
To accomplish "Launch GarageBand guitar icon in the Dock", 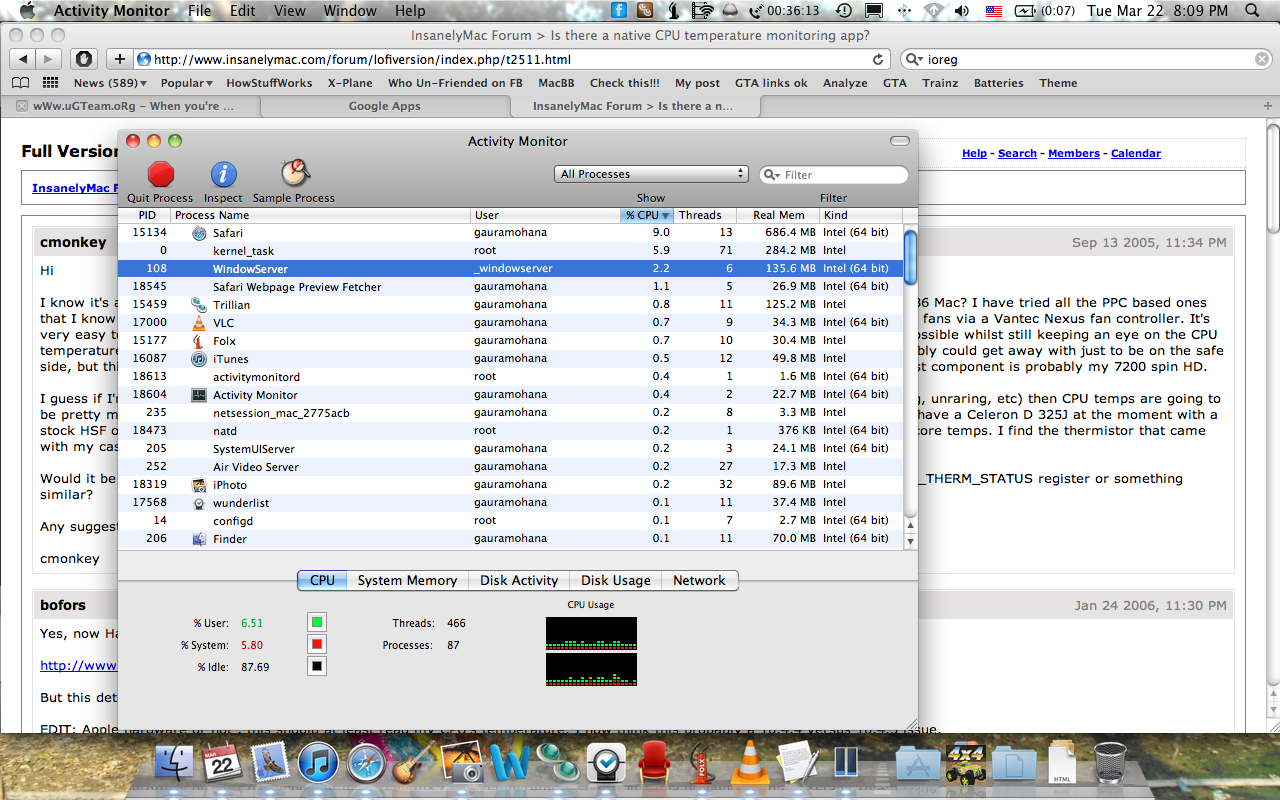I will 414,763.
